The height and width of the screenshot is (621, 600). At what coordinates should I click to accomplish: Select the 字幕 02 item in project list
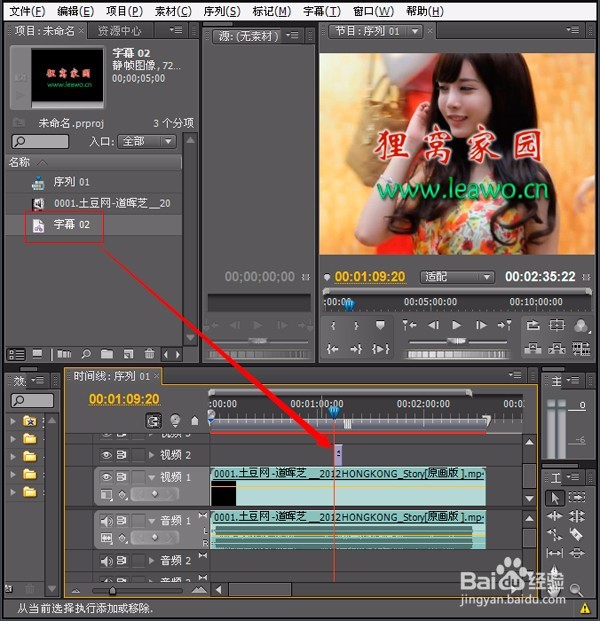click(71, 225)
